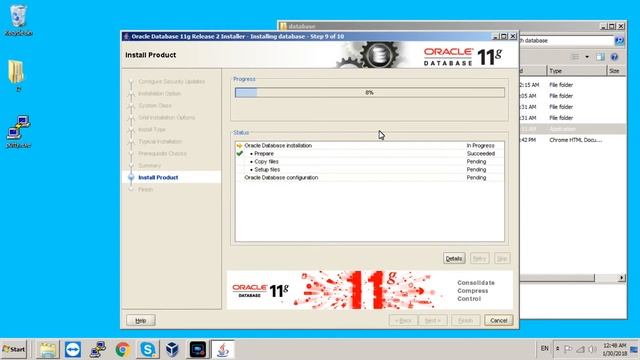
Task: Select Prerequisite Checks step in sidebar
Action: click(x=162, y=153)
